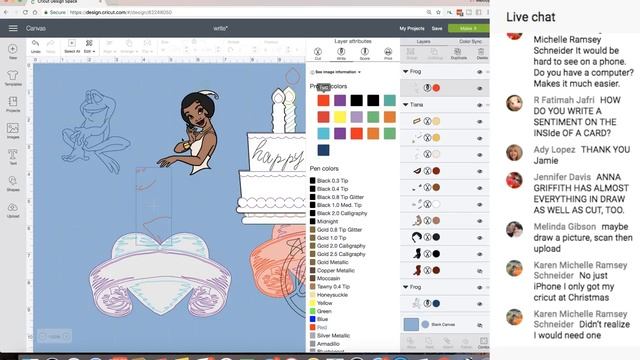Select the Score layer attribute
The image size is (640, 360).
[x=364, y=53]
